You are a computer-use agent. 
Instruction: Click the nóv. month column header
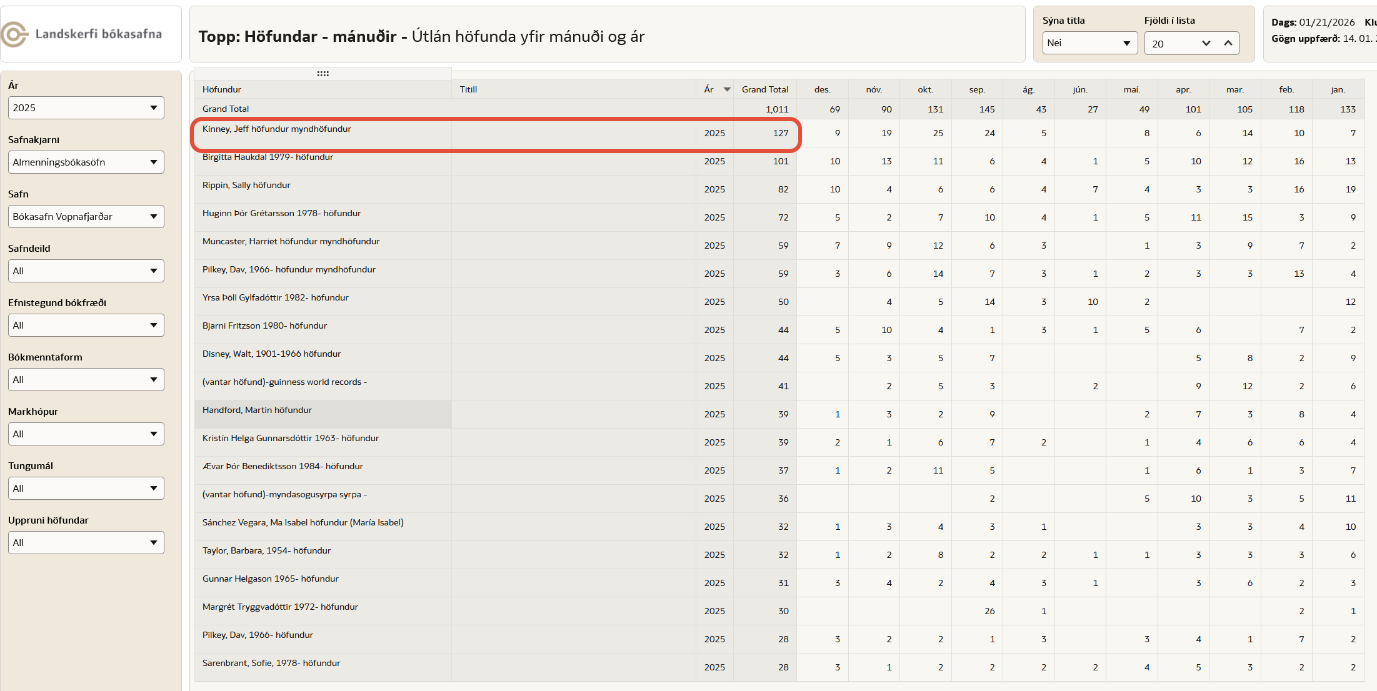[874, 89]
